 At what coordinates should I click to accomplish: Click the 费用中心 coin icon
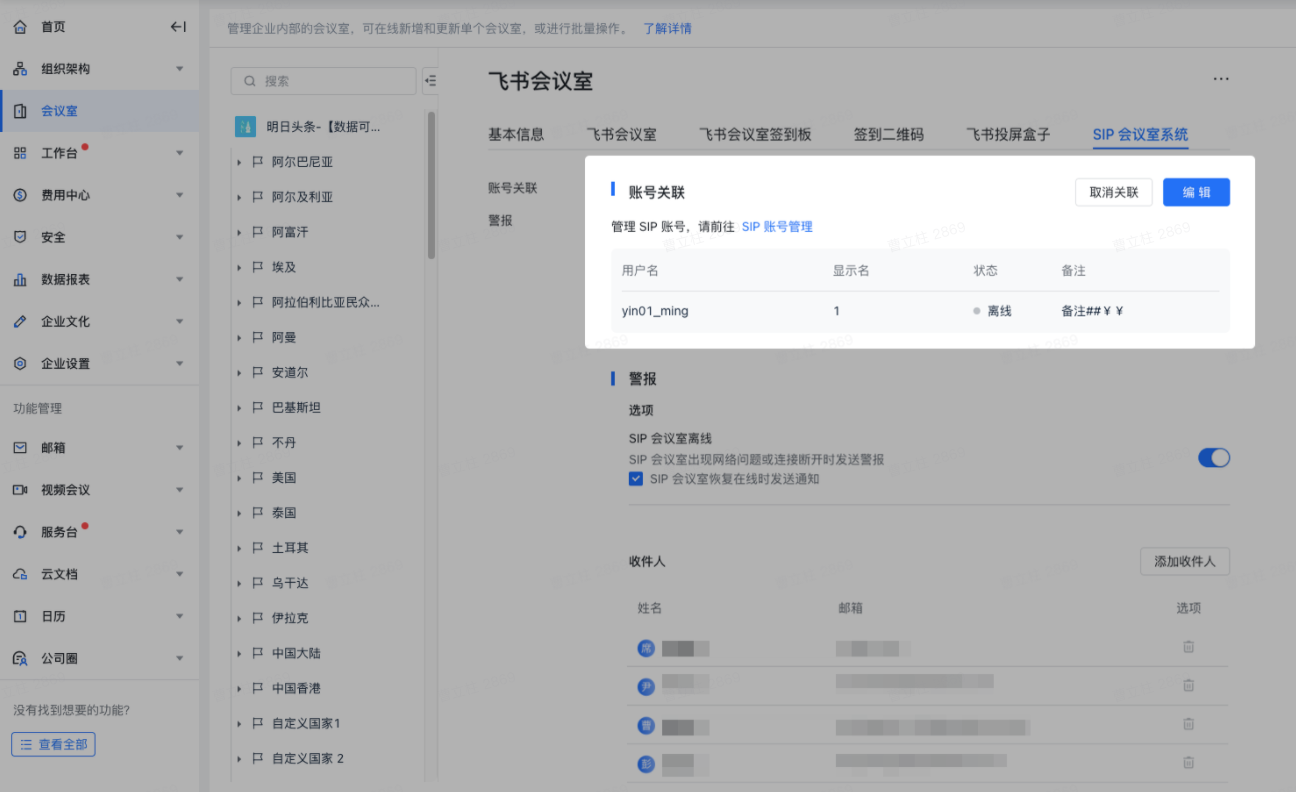(20, 195)
